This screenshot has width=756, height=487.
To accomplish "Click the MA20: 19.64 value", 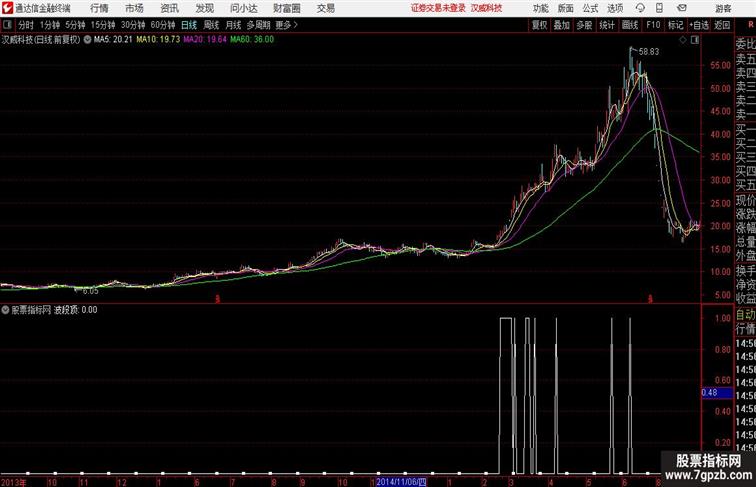I will pos(204,40).
